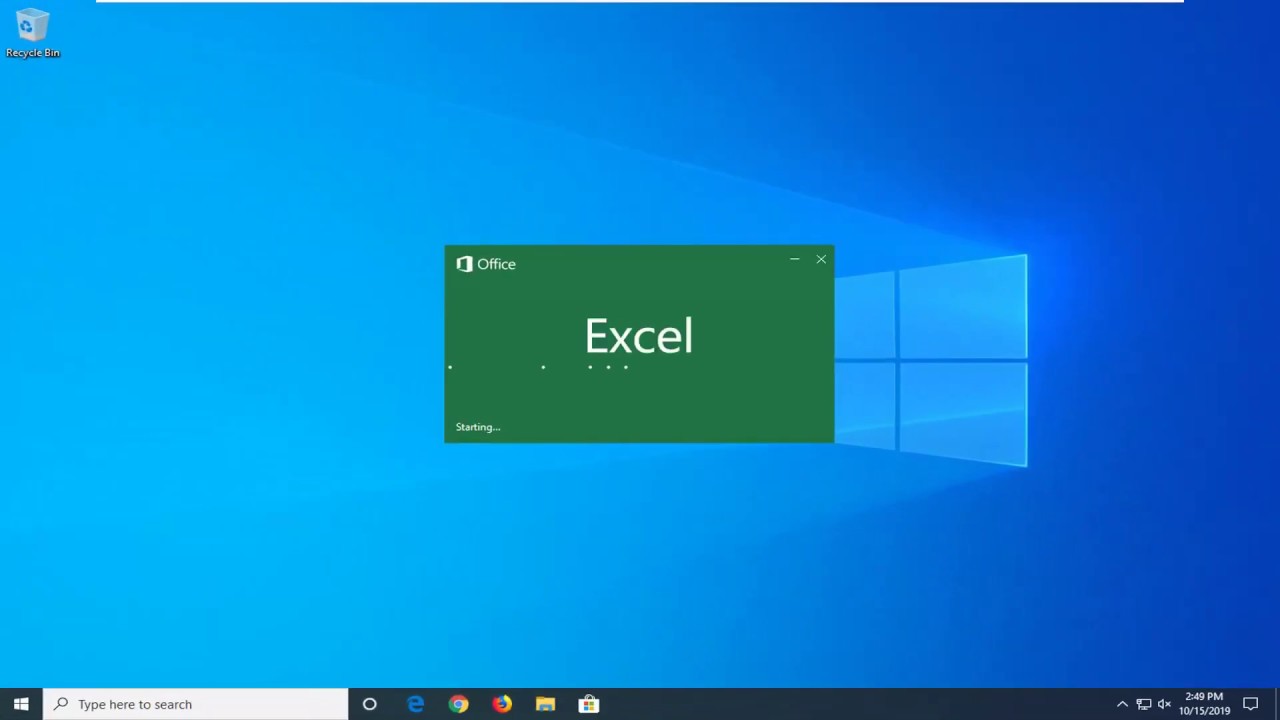Screen dimensions: 1280x720
Task: Open File Explorer from taskbar
Action: [545, 704]
